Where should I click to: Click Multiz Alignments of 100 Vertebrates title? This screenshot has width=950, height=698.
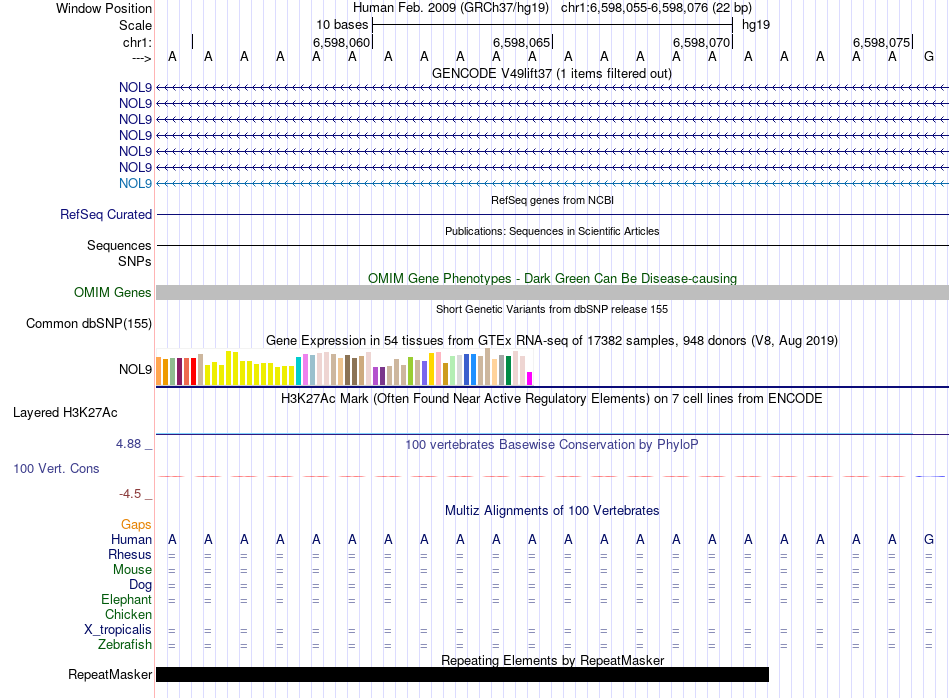pos(552,510)
